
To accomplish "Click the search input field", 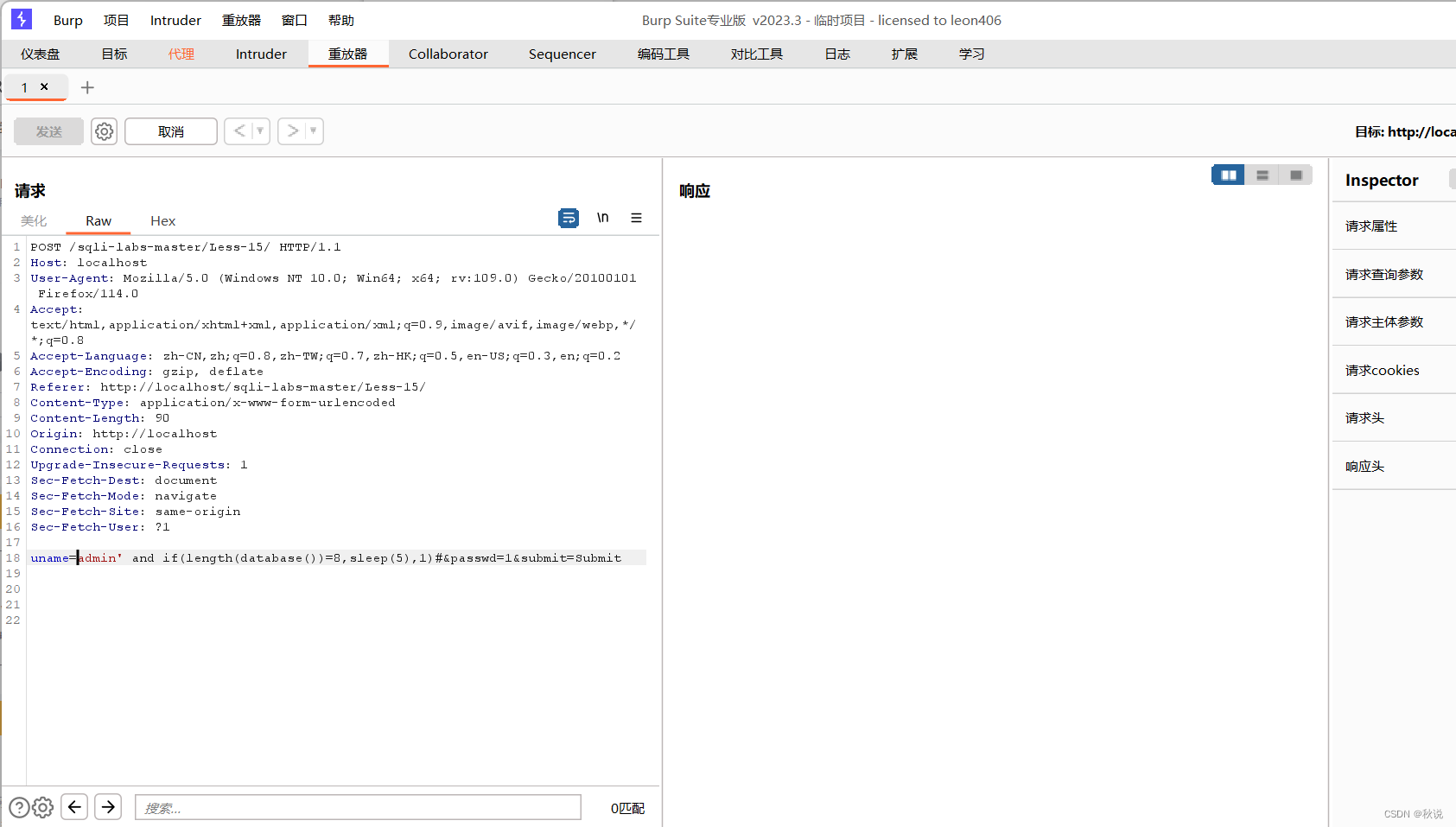I will coord(358,807).
